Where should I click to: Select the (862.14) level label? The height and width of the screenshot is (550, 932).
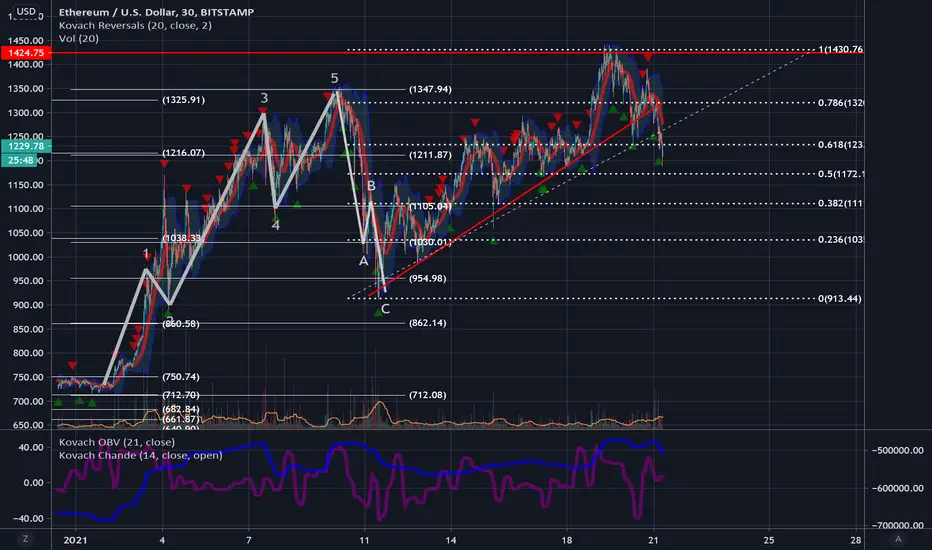coord(427,323)
